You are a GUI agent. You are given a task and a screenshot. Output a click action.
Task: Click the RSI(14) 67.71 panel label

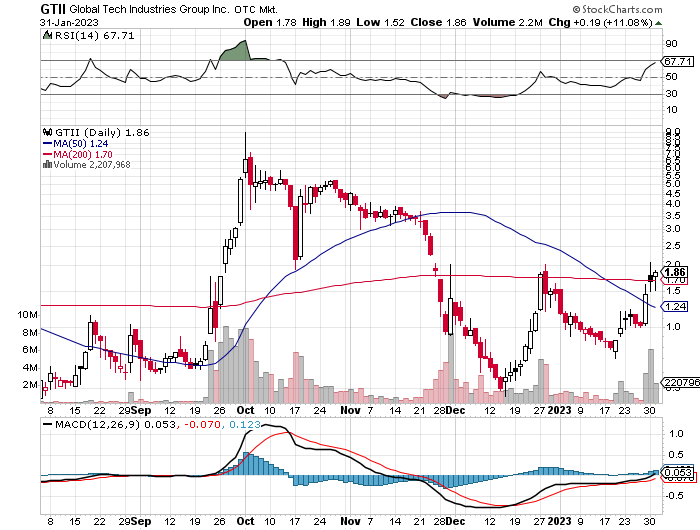point(94,35)
